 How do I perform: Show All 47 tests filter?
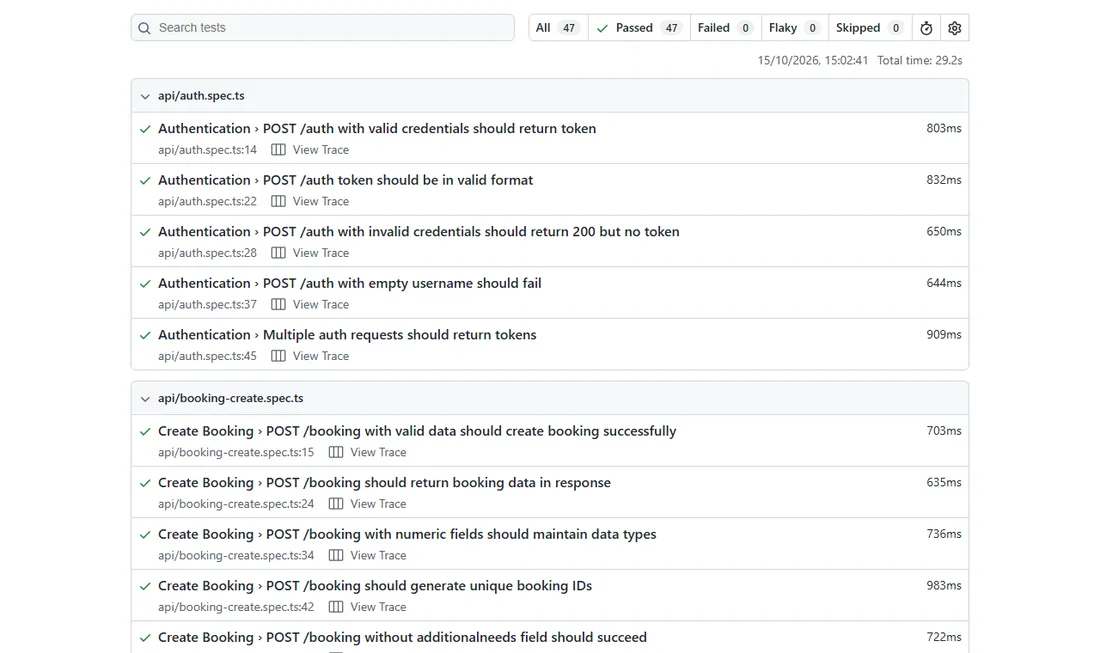point(558,28)
